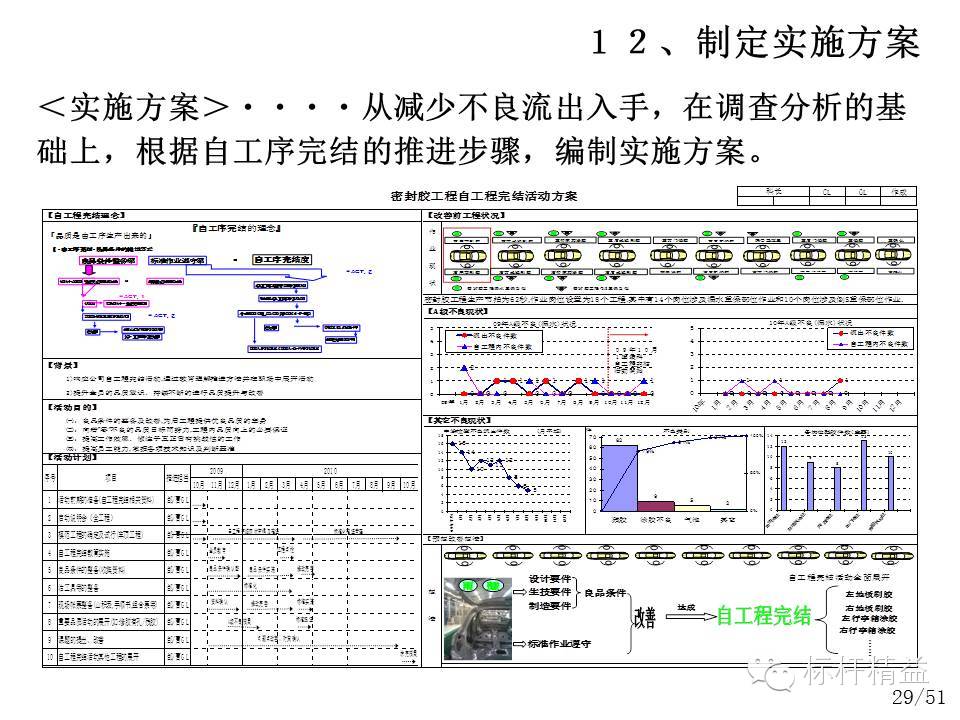The image size is (960, 720).
Task: Click the pink down arrow in the concept diagram
Action: tap(89, 270)
